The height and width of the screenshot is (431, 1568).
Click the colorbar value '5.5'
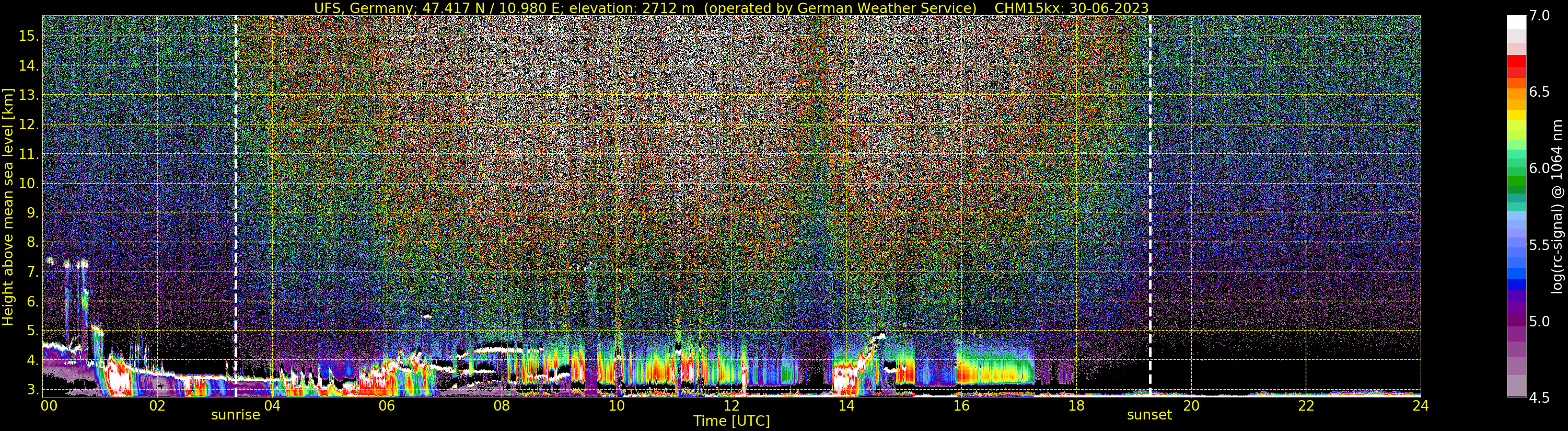point(1539,245)
